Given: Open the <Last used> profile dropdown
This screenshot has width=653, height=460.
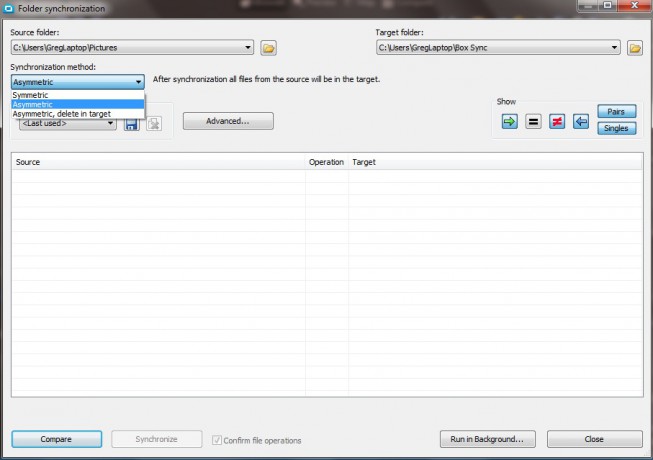Looking at the screenshot, I should pos(110,123).
